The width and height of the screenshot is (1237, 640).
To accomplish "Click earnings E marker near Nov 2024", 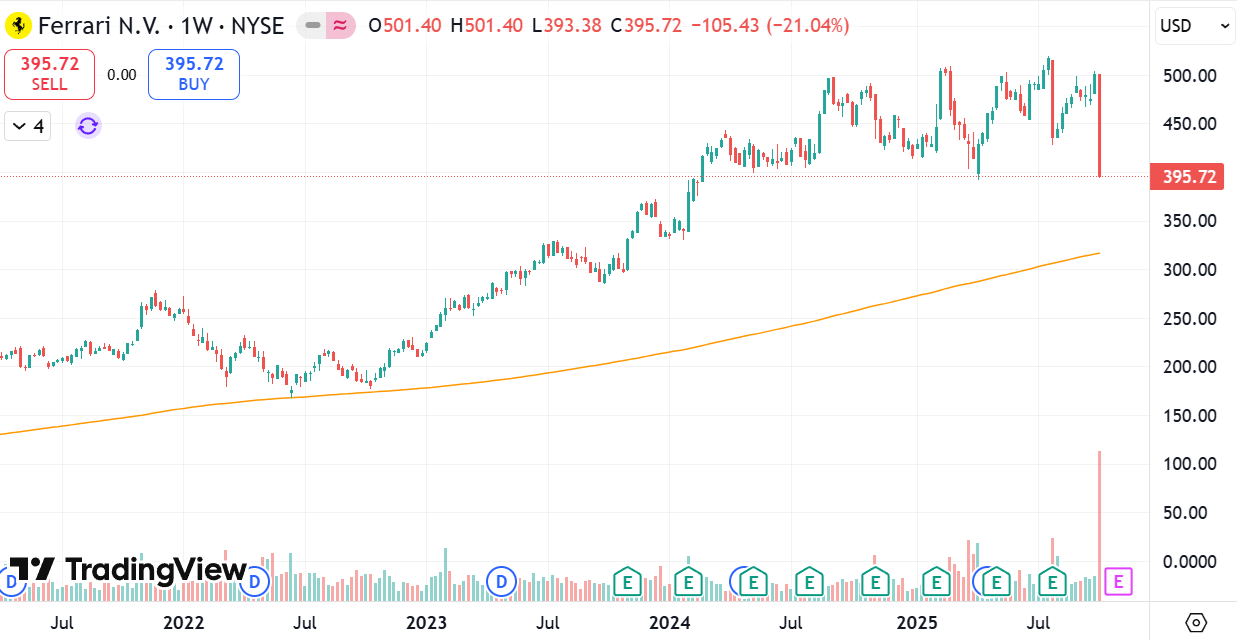I will click(x=876, y=581).
